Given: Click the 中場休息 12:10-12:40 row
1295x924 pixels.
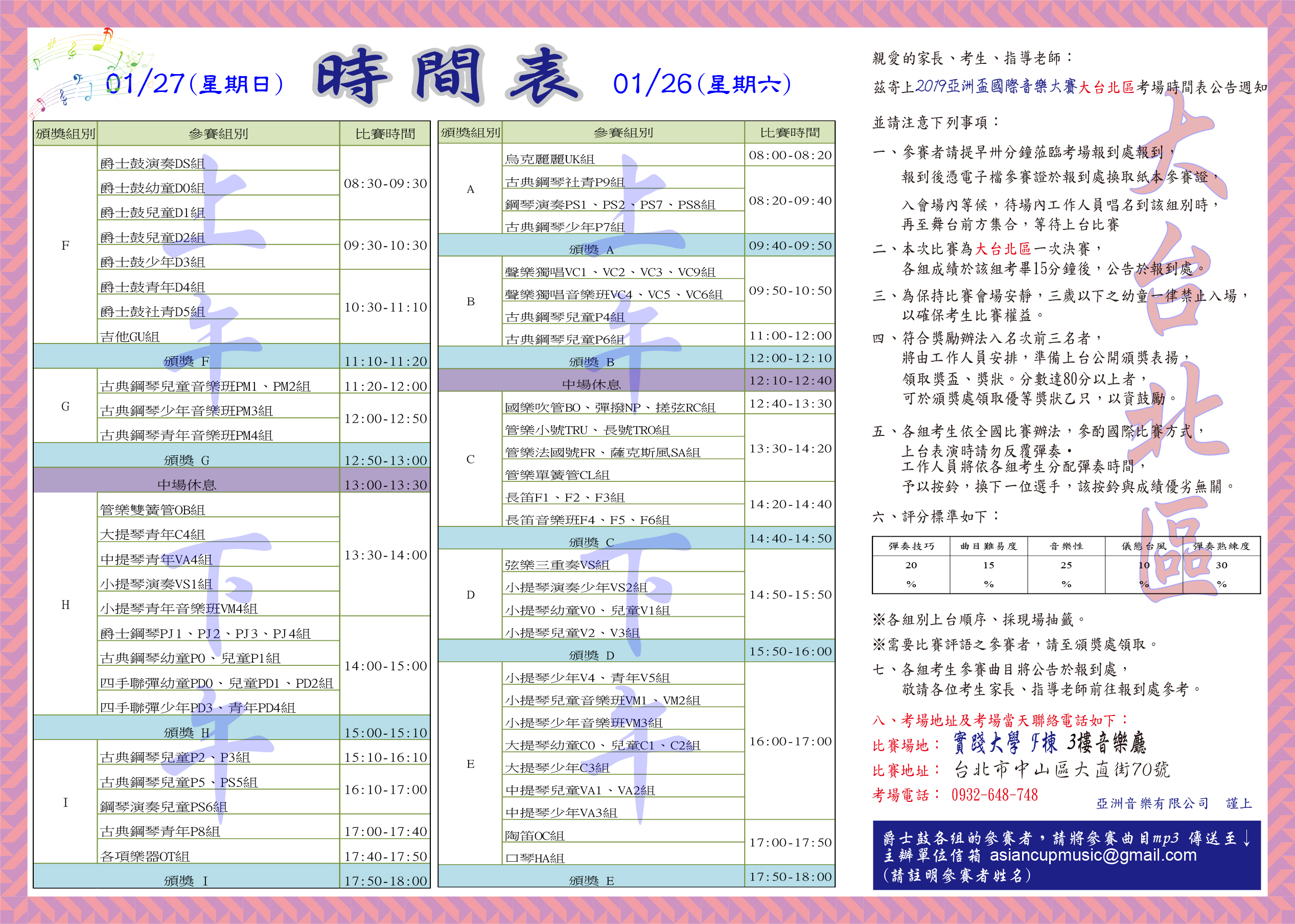Looking at the screenshot, I should pyautogui.click(x=591, y=384).
